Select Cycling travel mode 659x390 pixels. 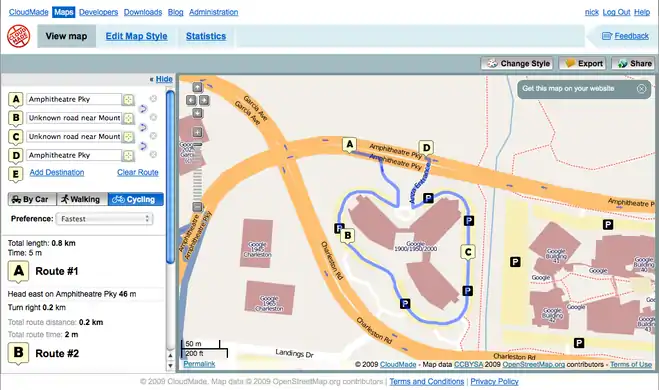coord(136,199)
